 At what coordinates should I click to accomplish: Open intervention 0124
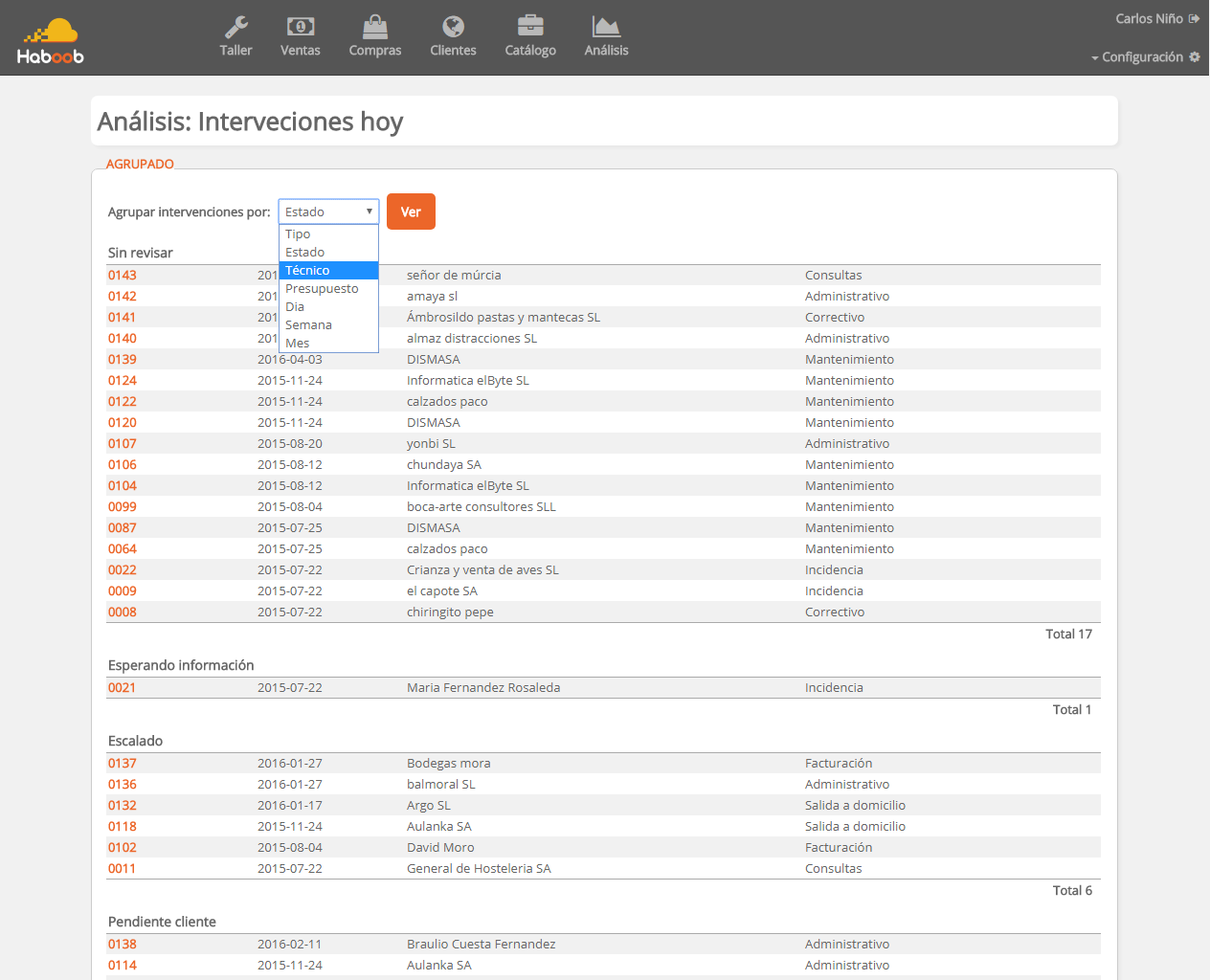tap(123, 381)
